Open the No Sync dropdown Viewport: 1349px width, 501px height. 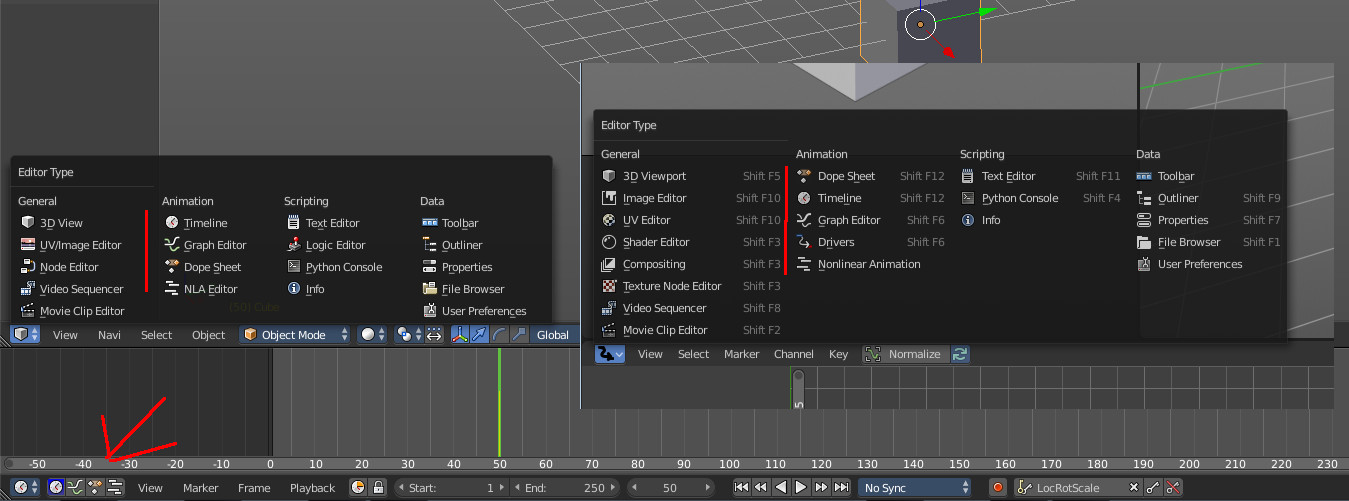[x=914, y=487]
